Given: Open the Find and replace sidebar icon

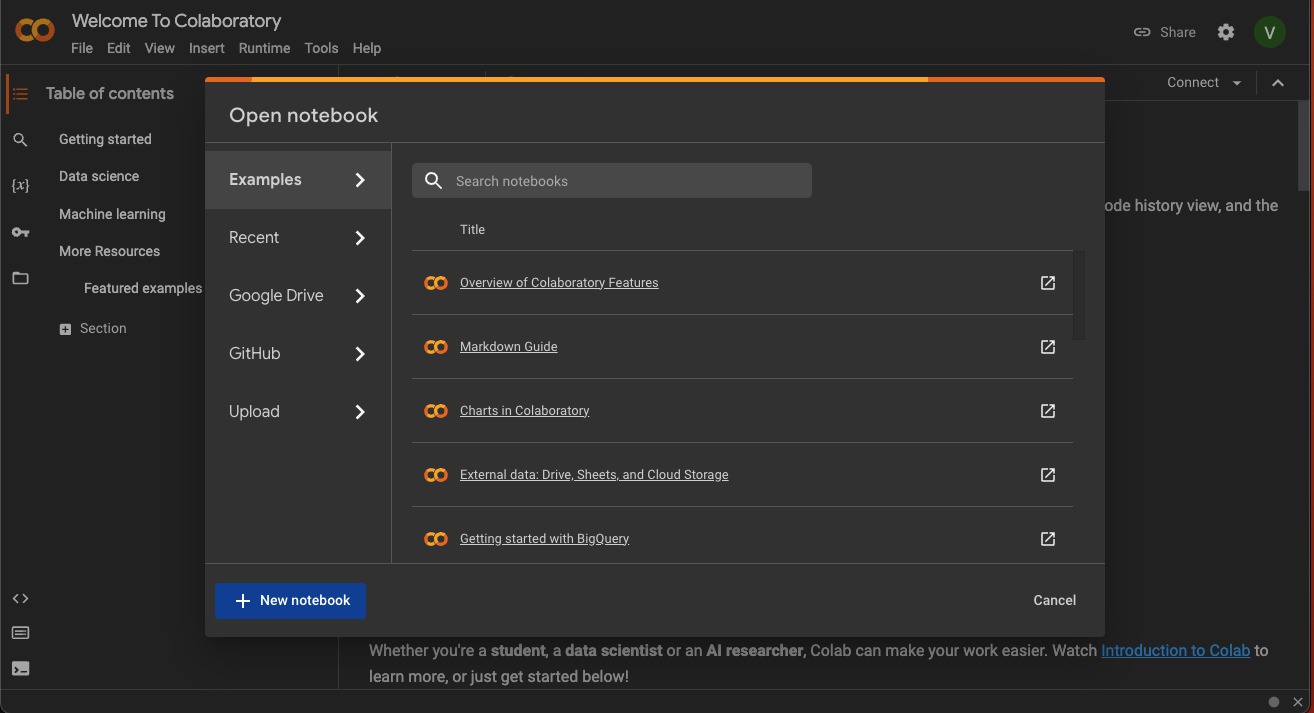Looking at the screenshot, I should coord(20,140).
